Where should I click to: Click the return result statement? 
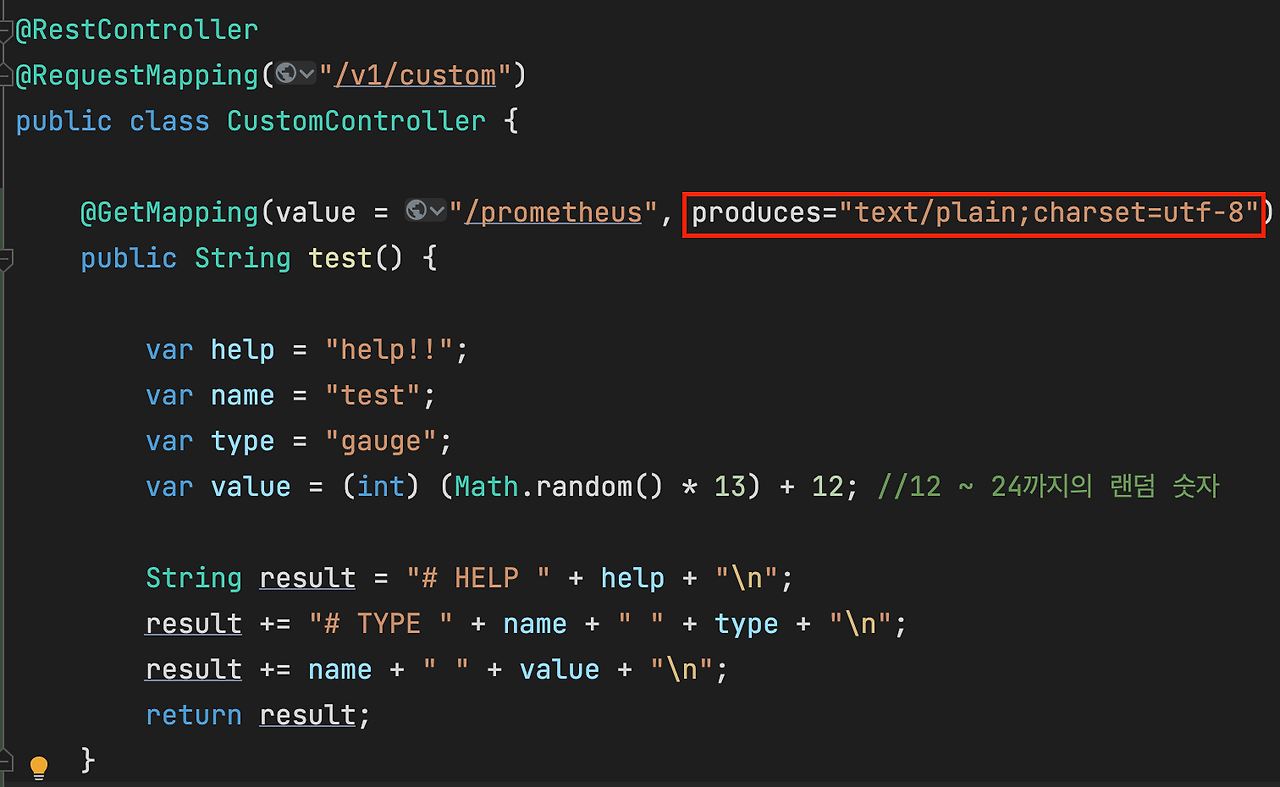[258, 715]
